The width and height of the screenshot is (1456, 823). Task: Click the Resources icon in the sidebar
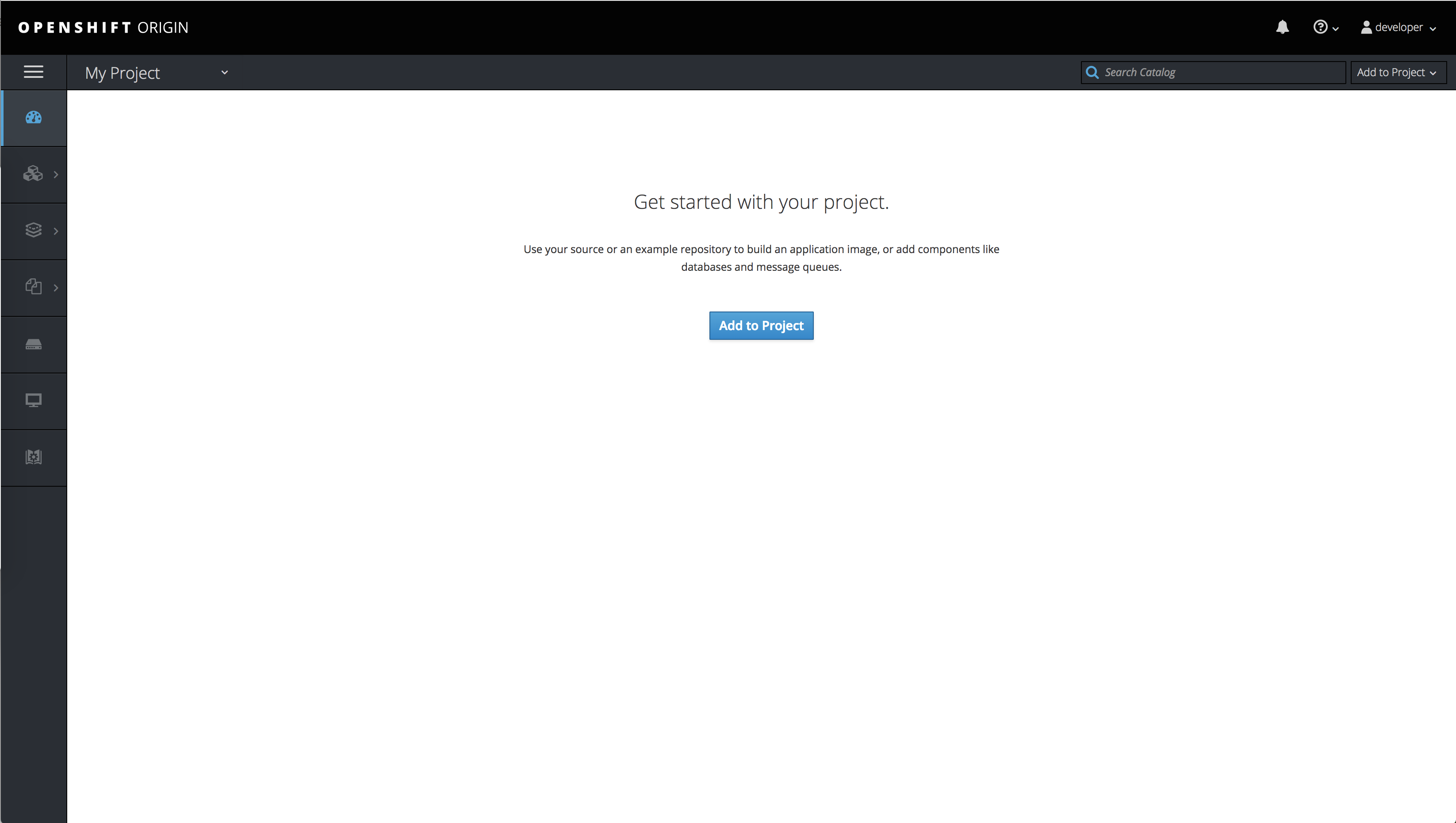(x=33, y=287)
